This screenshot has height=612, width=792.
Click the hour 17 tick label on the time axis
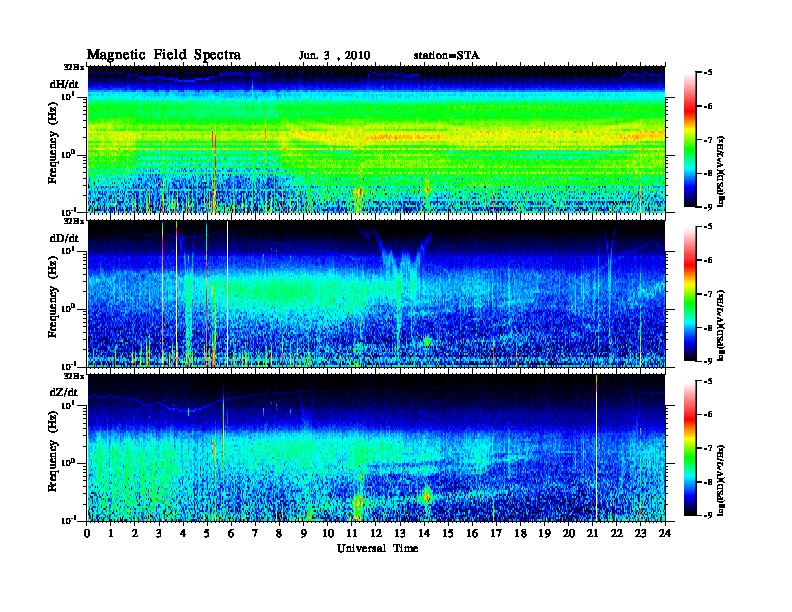[497, 533]
